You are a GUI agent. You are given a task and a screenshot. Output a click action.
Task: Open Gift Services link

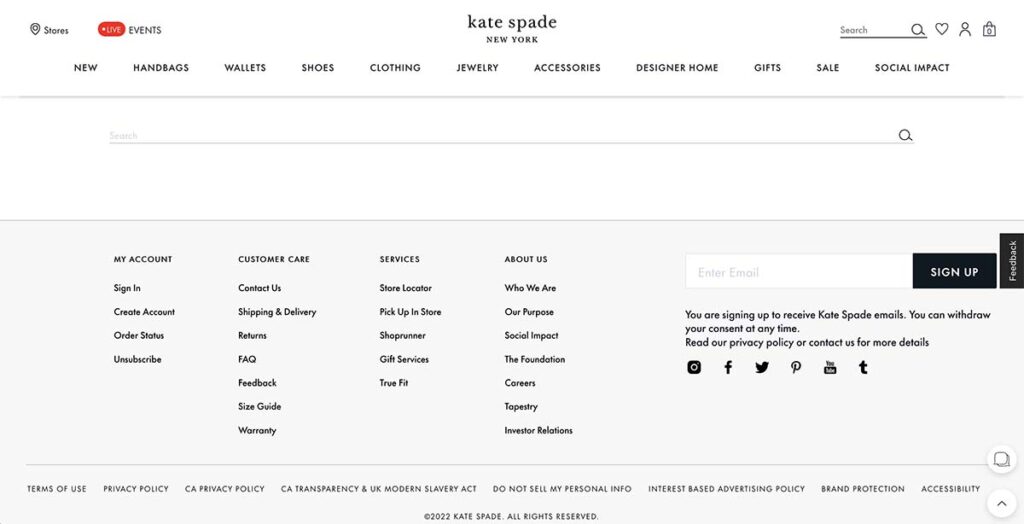tap(404, 359)
